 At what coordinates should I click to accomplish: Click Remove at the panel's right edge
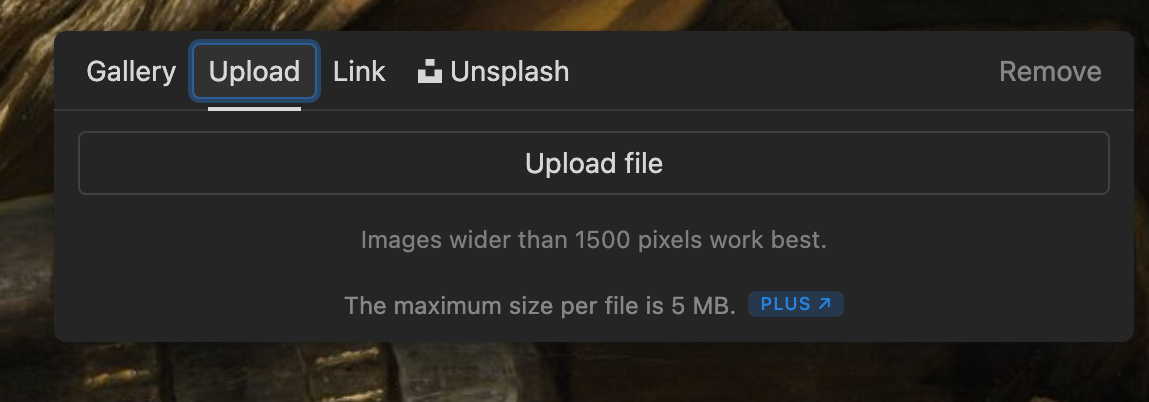[x=1050, y=72]
